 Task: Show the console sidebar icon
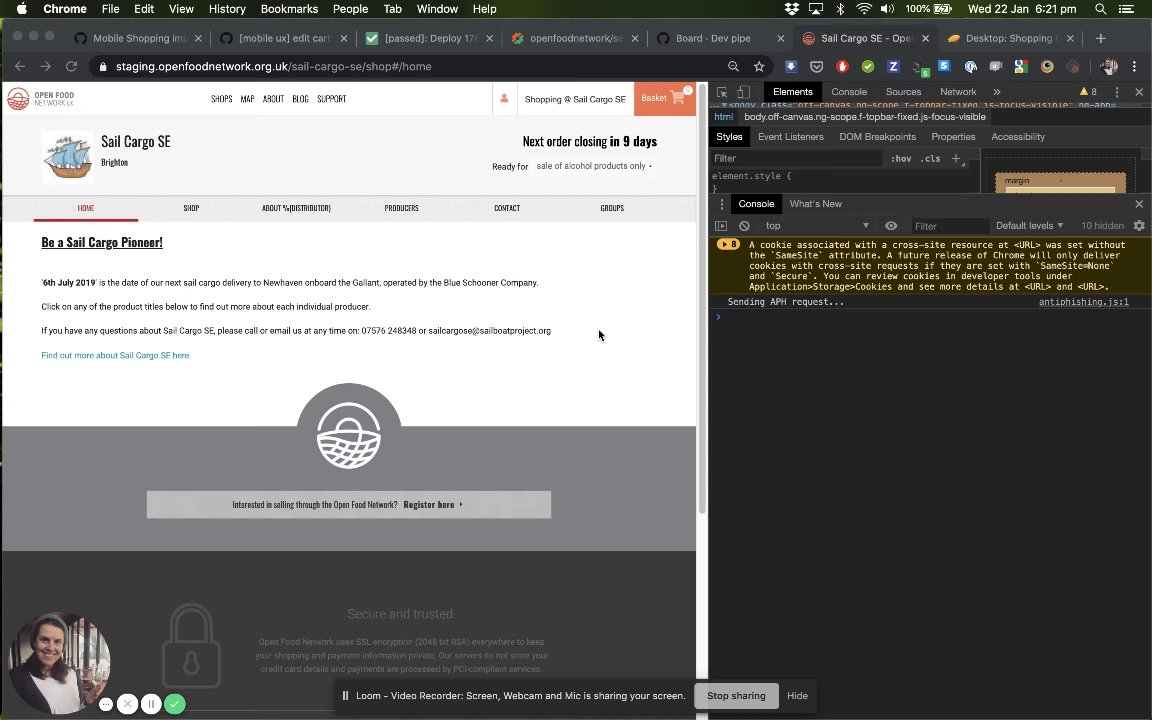pyautogui.click(x=721, y=226)
